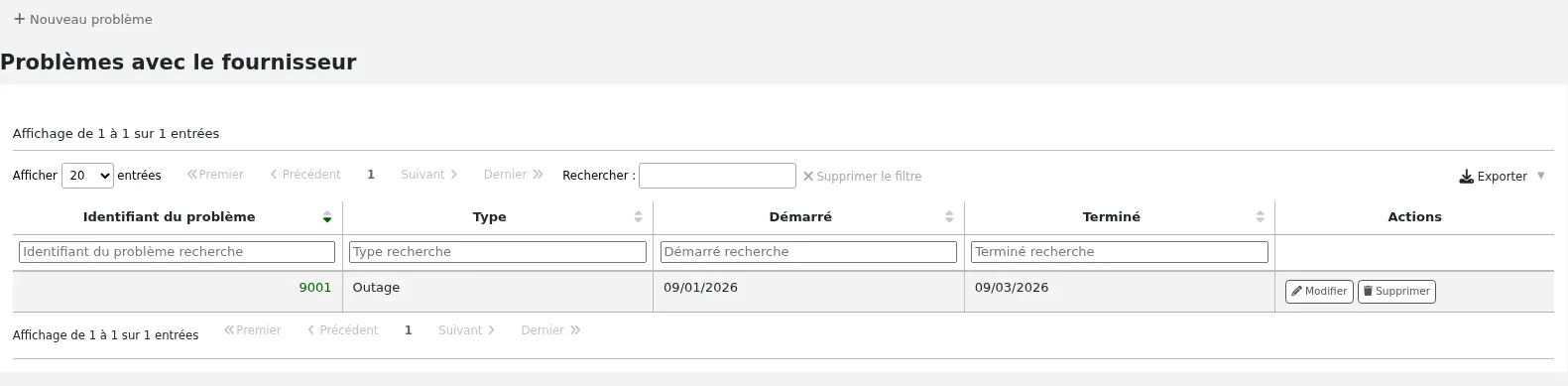Click the Nouveau problème button
The height and width of the screenshot is (386, 1568).
[x=83, y=19]
